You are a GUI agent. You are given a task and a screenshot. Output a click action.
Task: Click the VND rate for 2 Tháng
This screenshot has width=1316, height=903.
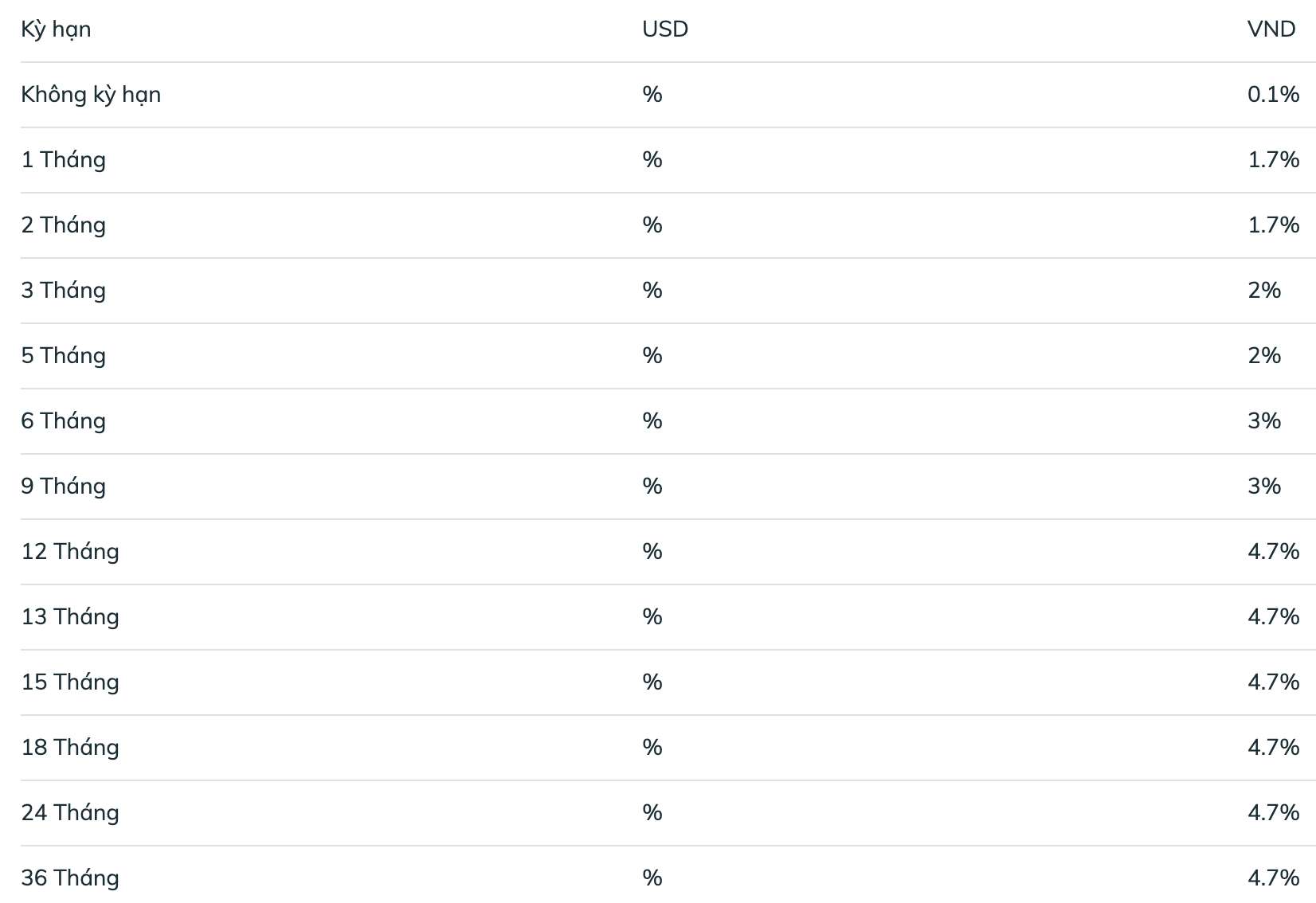1274,225
